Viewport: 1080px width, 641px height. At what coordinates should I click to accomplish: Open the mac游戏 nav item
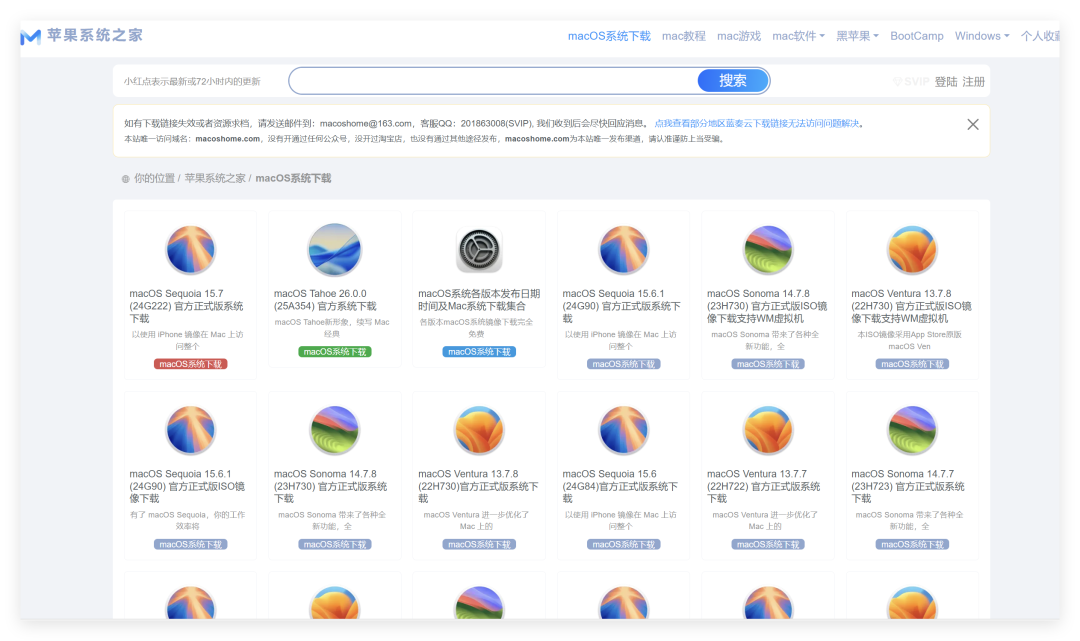[x=739, y=36]
